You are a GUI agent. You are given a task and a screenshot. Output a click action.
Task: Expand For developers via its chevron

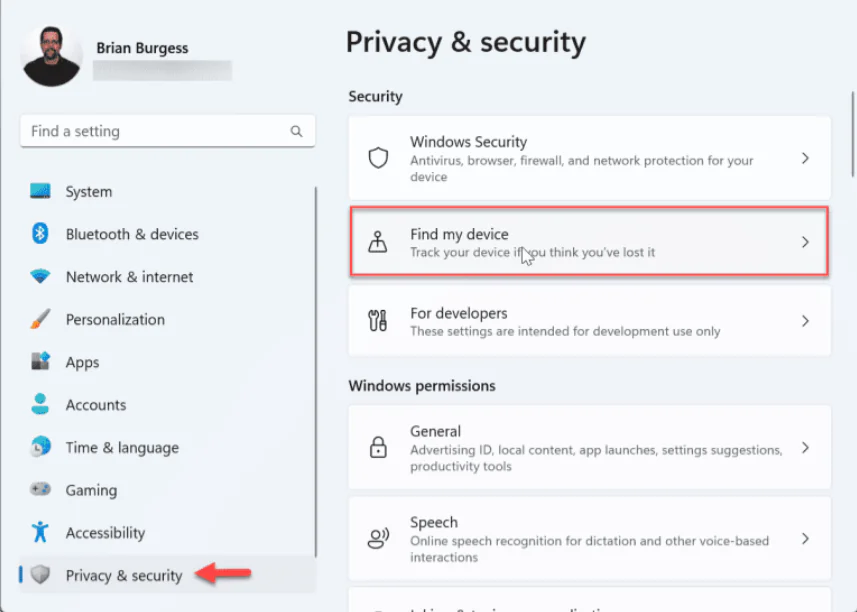click(805, 320)
